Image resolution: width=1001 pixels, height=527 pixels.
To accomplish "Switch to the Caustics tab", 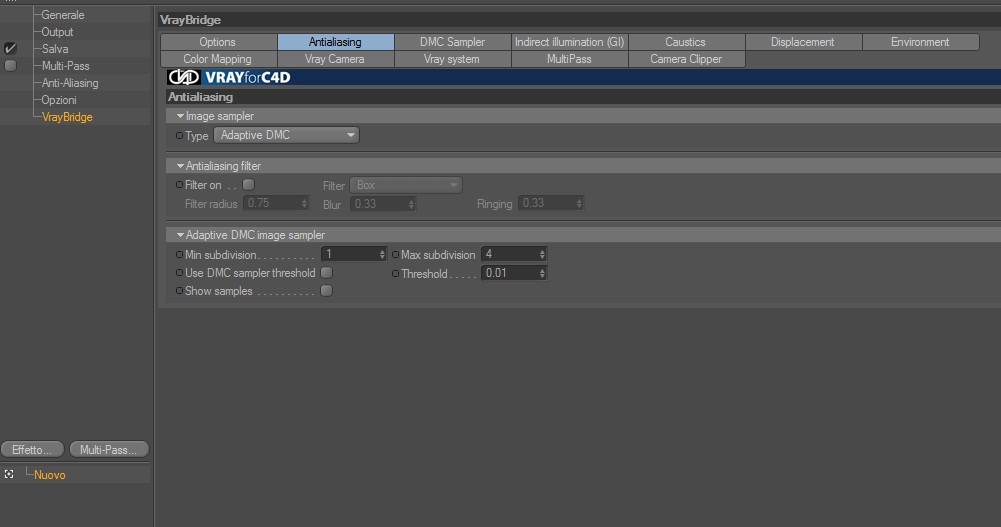I will point(686,42).
